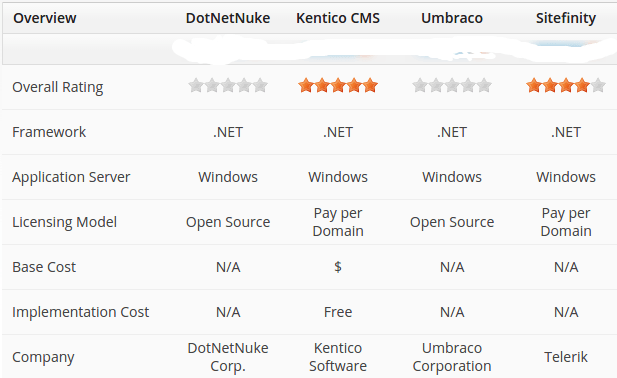
Task: Click the Umbraco Corporation company name
Action: [x=452, y=357]
